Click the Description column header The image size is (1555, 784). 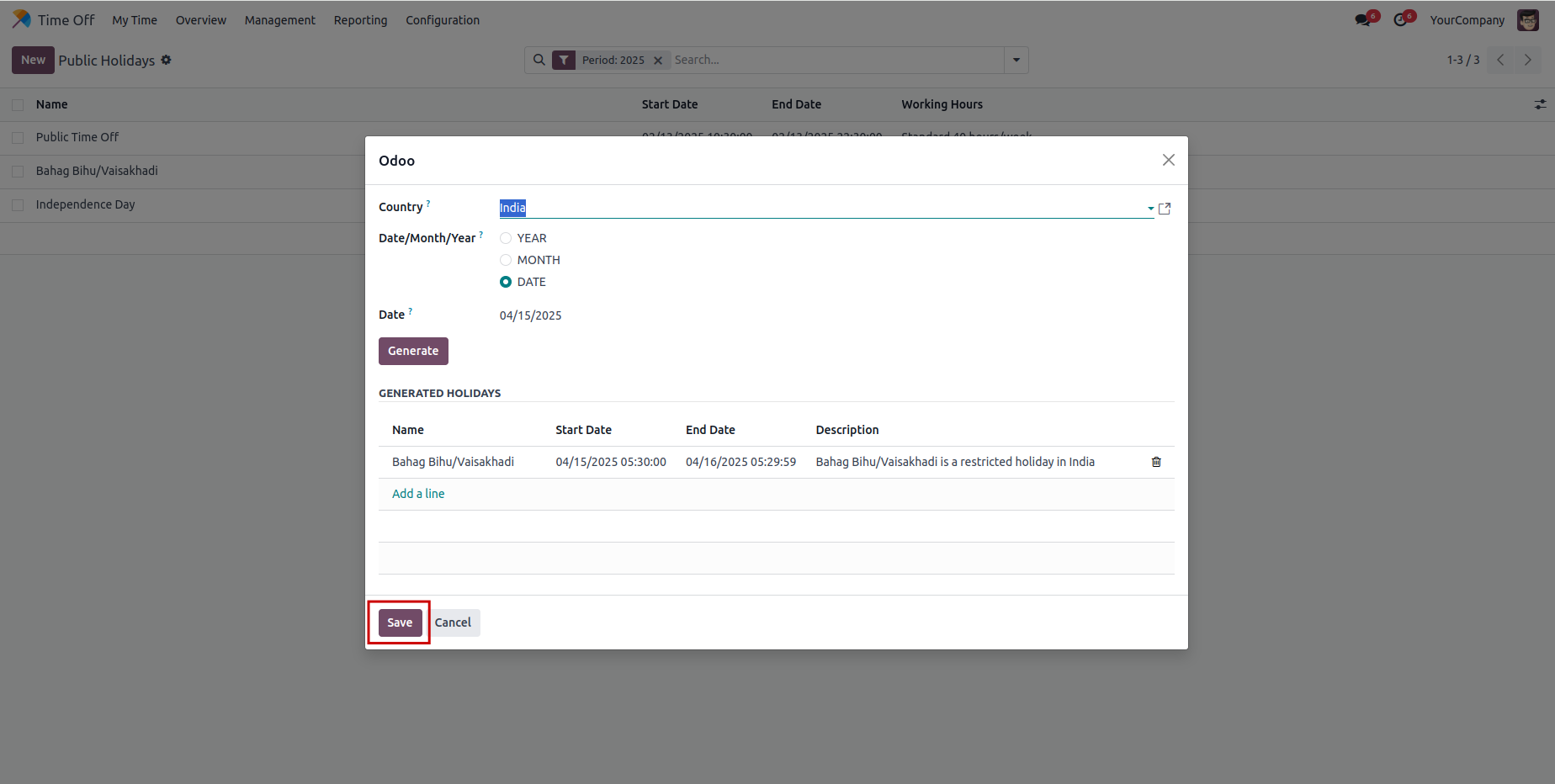(x=847, y=430)
